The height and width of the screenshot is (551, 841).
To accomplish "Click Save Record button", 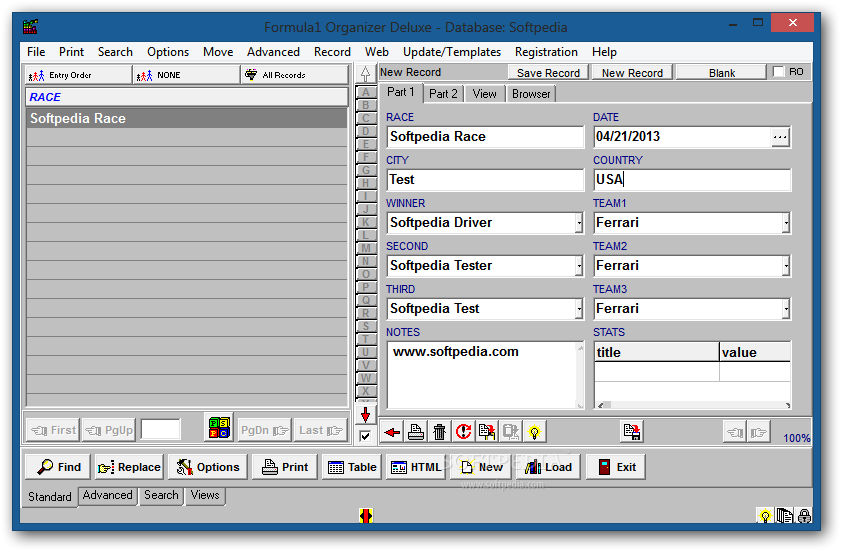I will pyautogui.click(x=548, y=72).
